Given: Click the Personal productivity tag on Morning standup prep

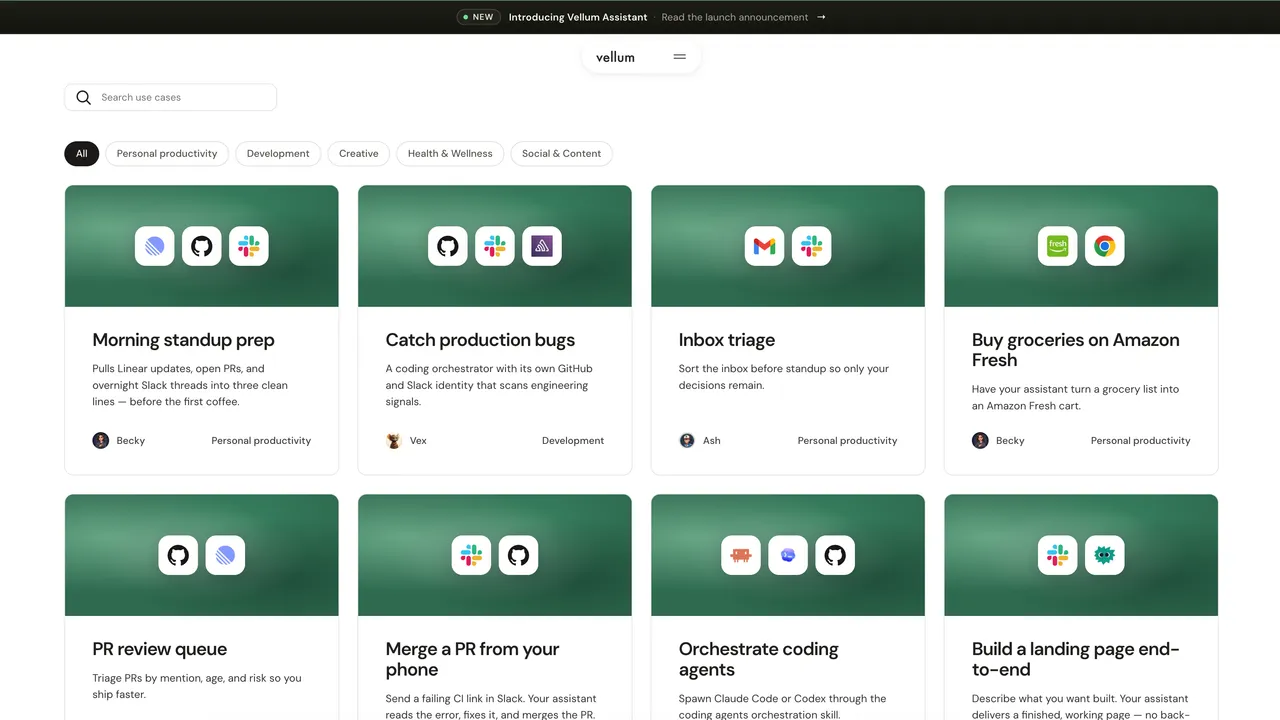Looking at the screenshot, I should (261, 441).
